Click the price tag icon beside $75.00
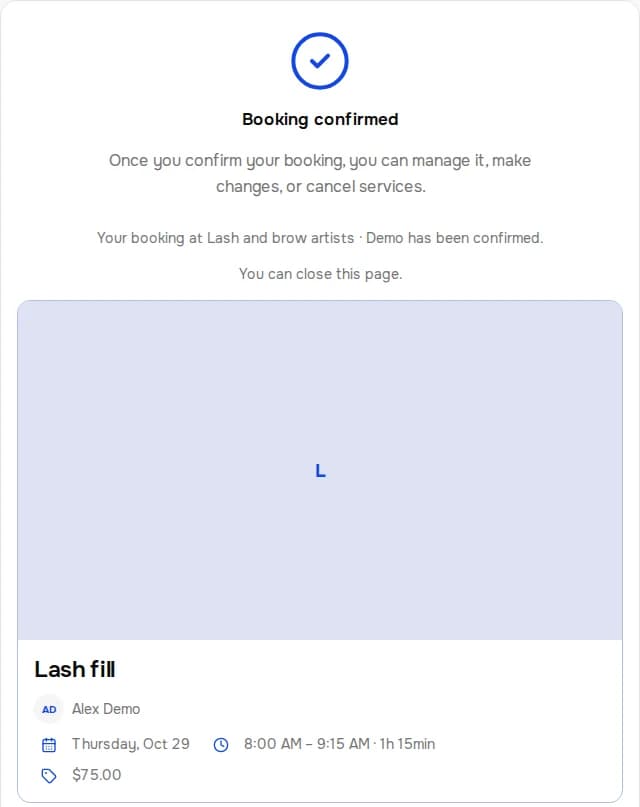This screenshot has width=640, height=807. (x=49, y=775)
